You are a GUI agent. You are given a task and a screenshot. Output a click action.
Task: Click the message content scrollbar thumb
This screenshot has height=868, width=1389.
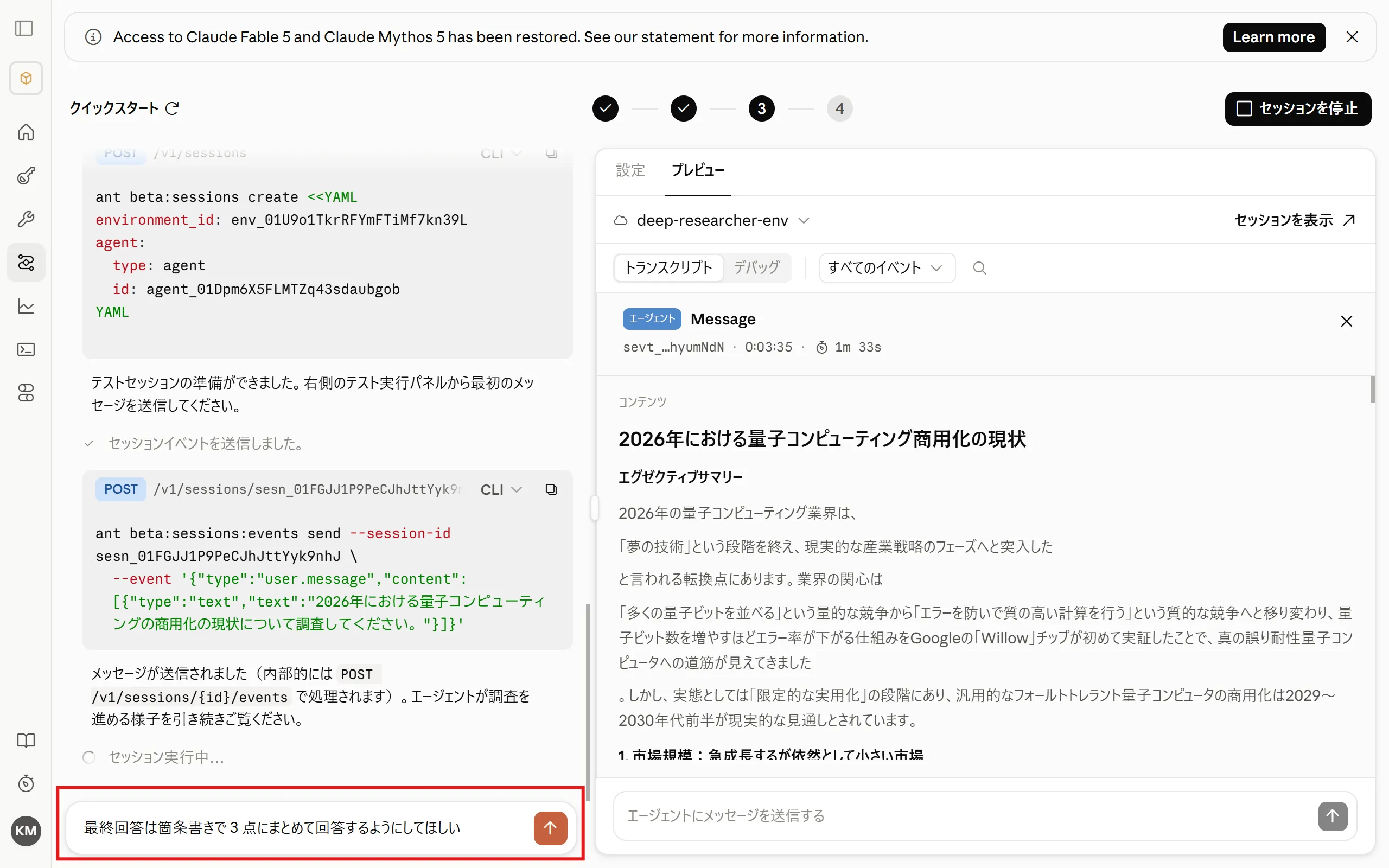click(x=1372, y=390)
